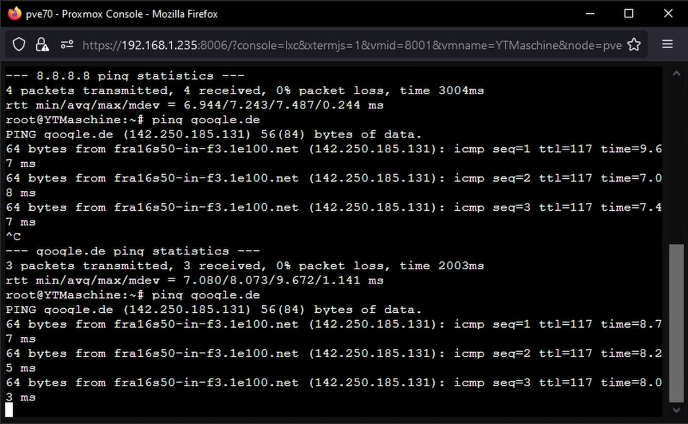Click the Firefox logo in title bar

14,14
